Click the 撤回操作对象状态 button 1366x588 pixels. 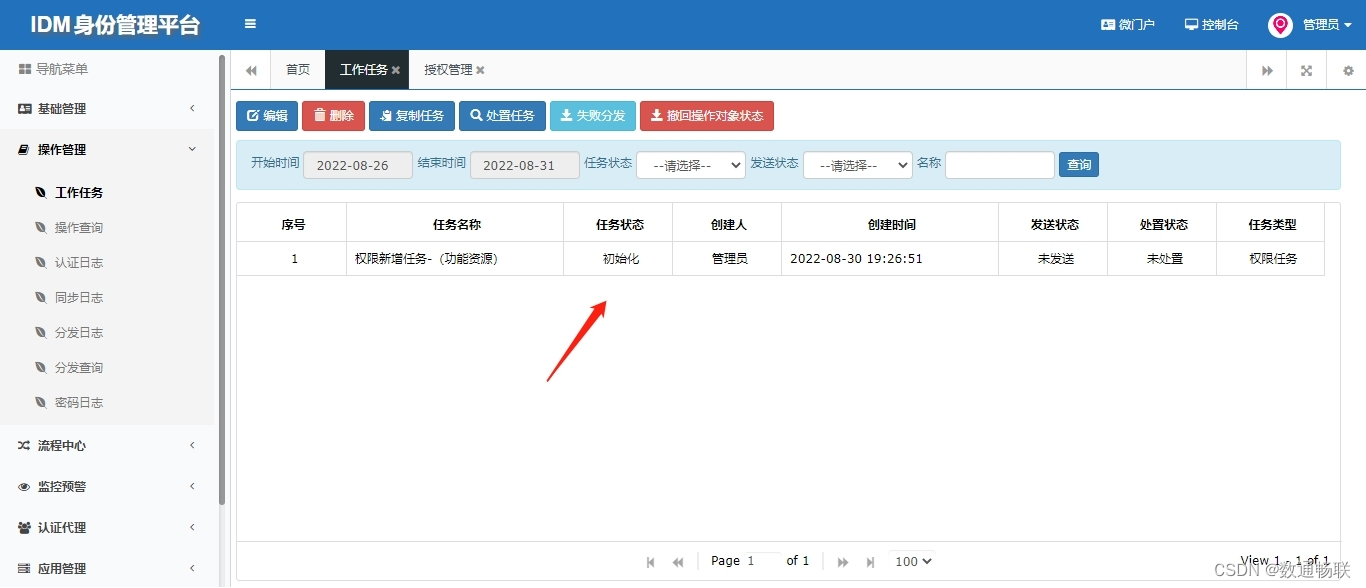(x=707, y=116)
